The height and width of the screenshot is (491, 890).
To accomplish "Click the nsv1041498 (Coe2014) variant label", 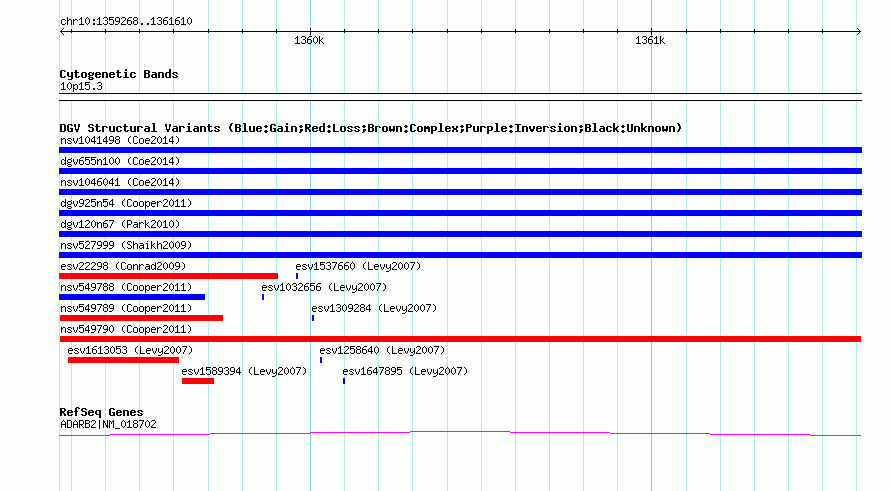I will 120,140.
